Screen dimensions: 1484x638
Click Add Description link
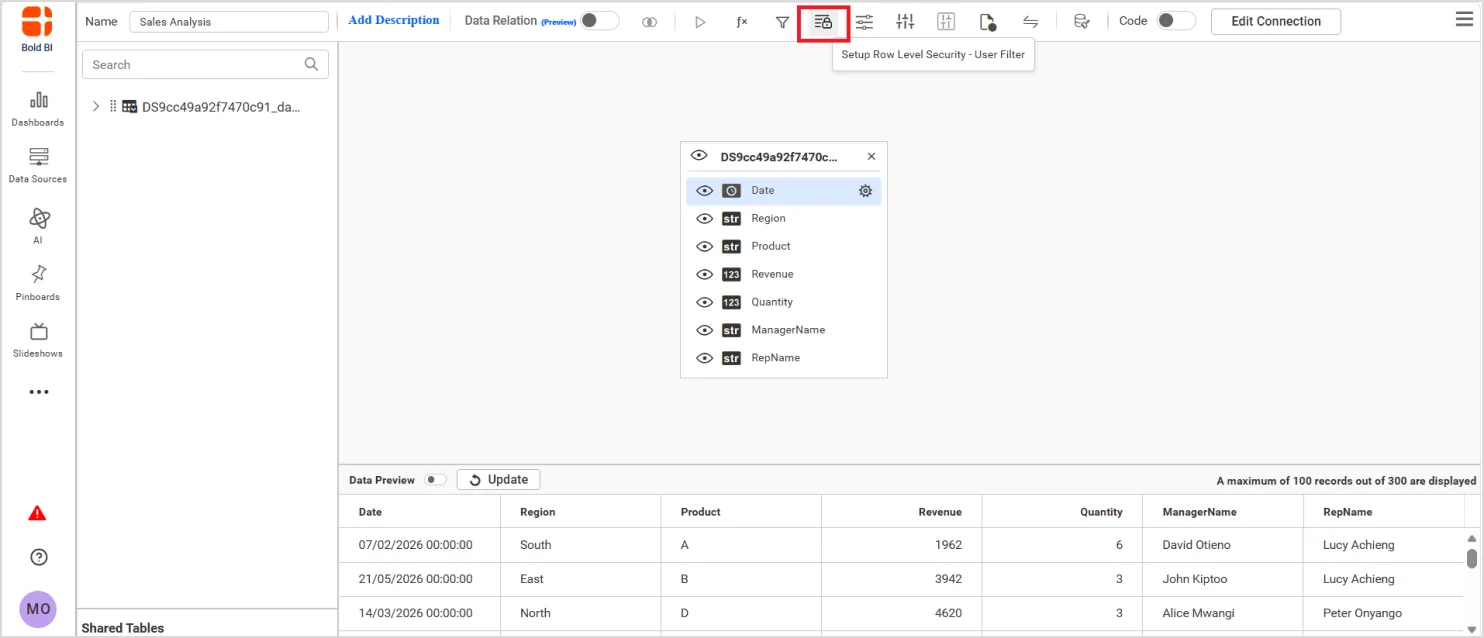click(394, 20)
